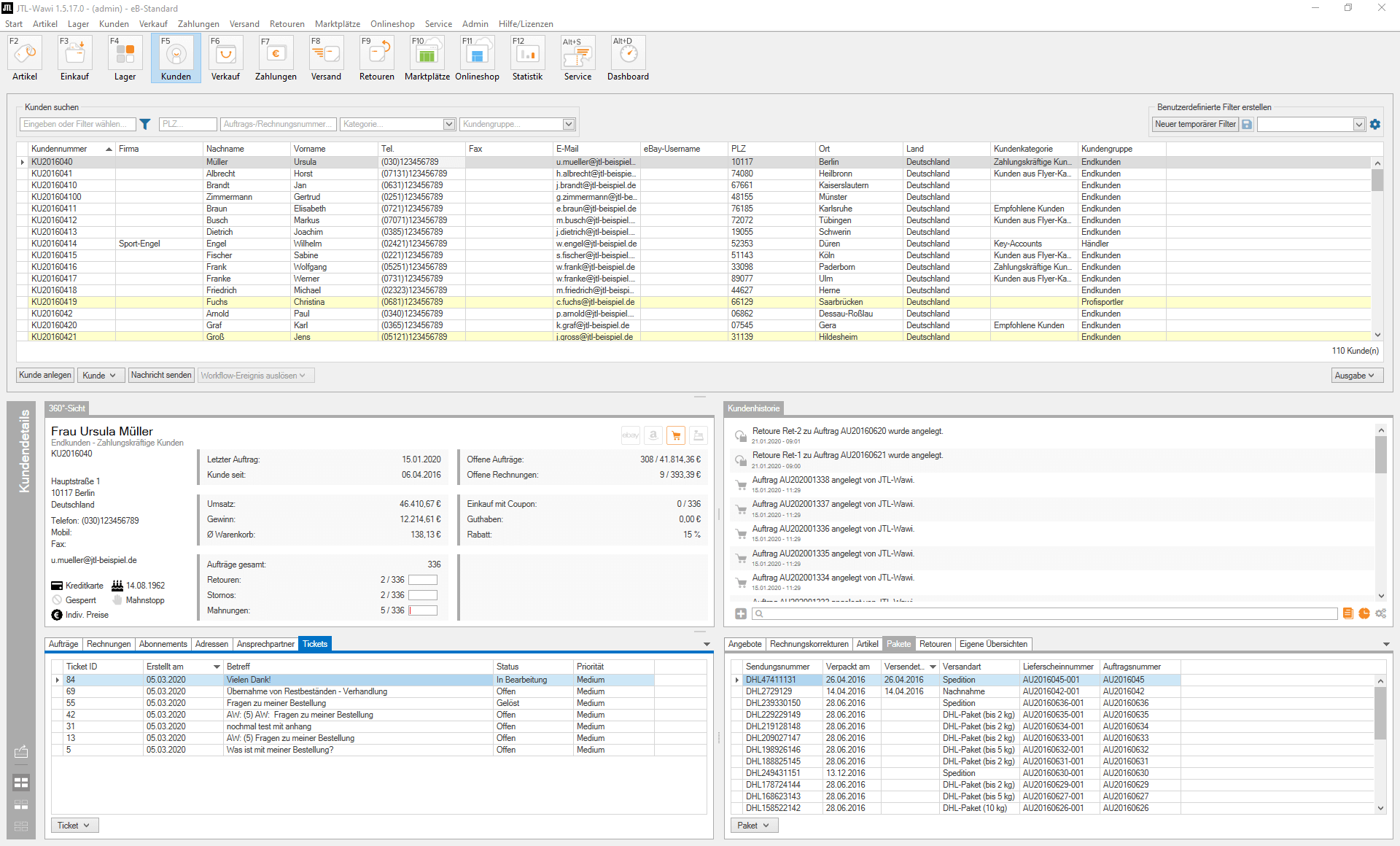Open the Kundengruppe dropdown

point(569,124)
